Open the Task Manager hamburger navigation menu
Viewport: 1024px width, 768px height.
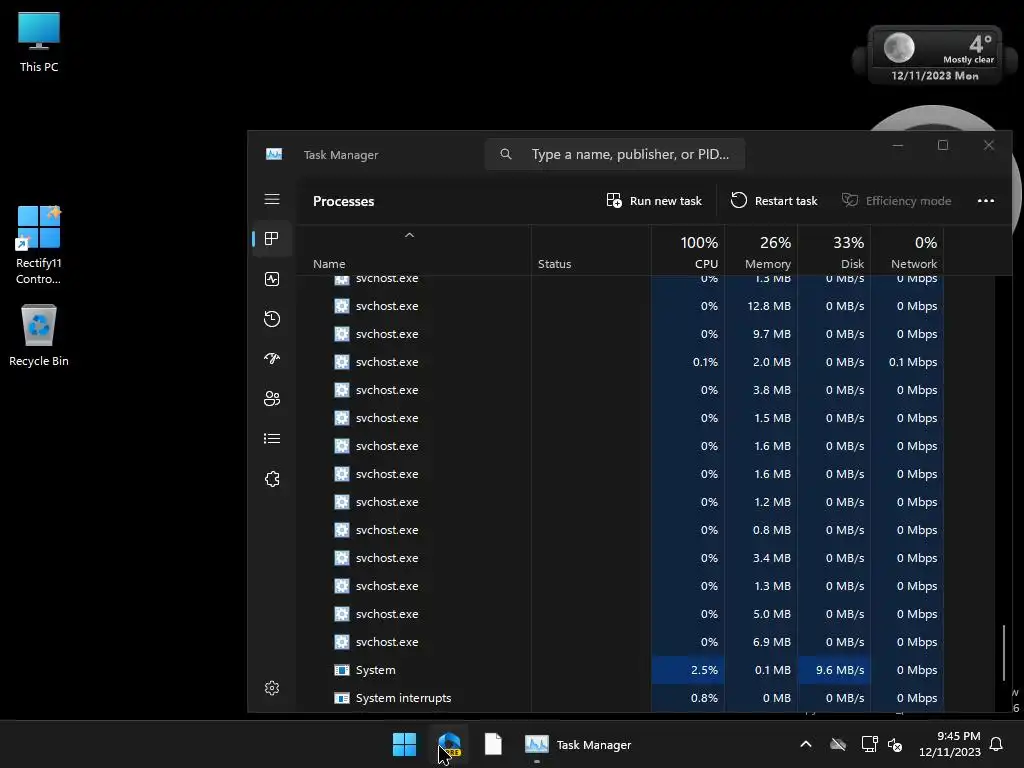[272, 199]
